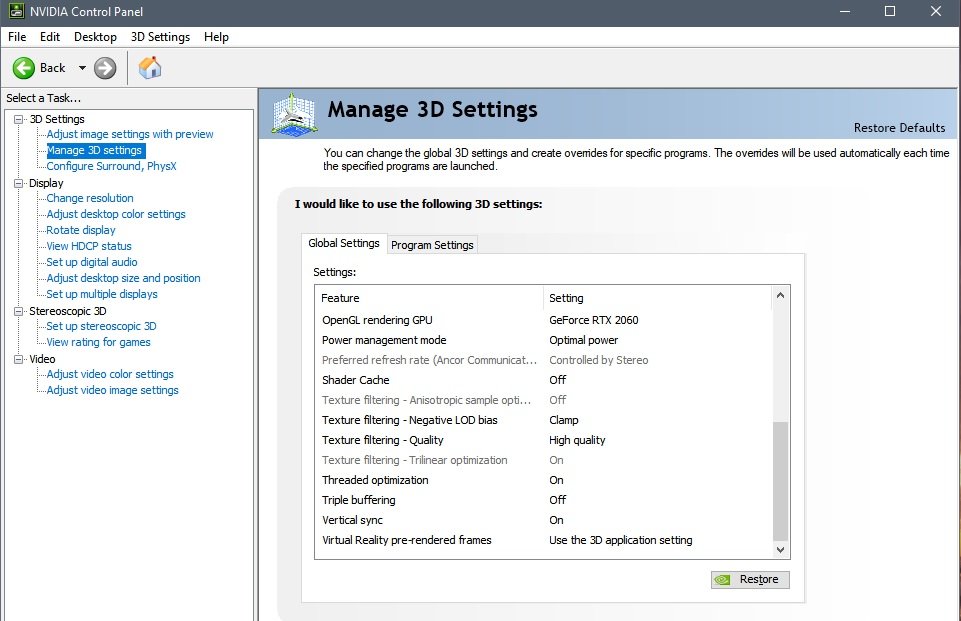Select the Stereoscopic 3D tree category label
Image resolution: width=961 pixels, height=621 pixels.
(67, 311)
